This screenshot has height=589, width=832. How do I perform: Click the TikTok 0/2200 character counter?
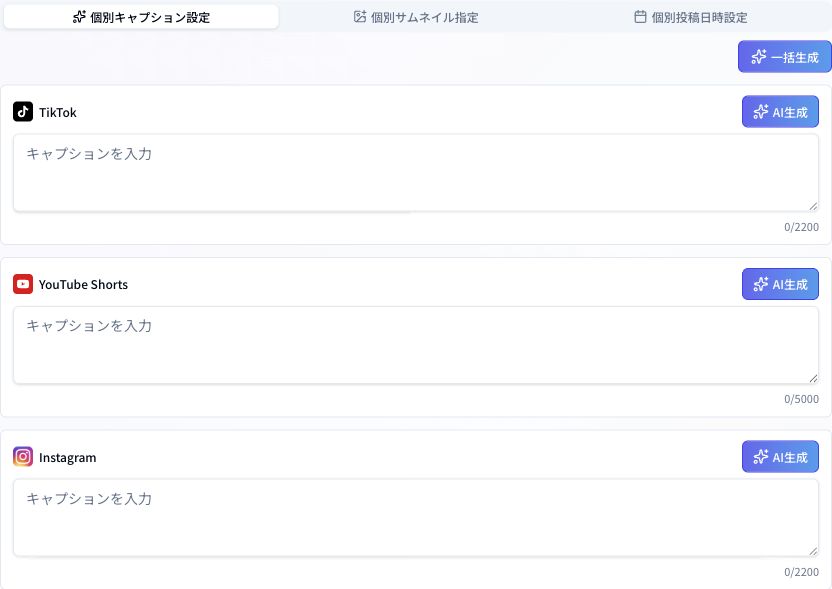pyautogui.click(x=801, y=227)
